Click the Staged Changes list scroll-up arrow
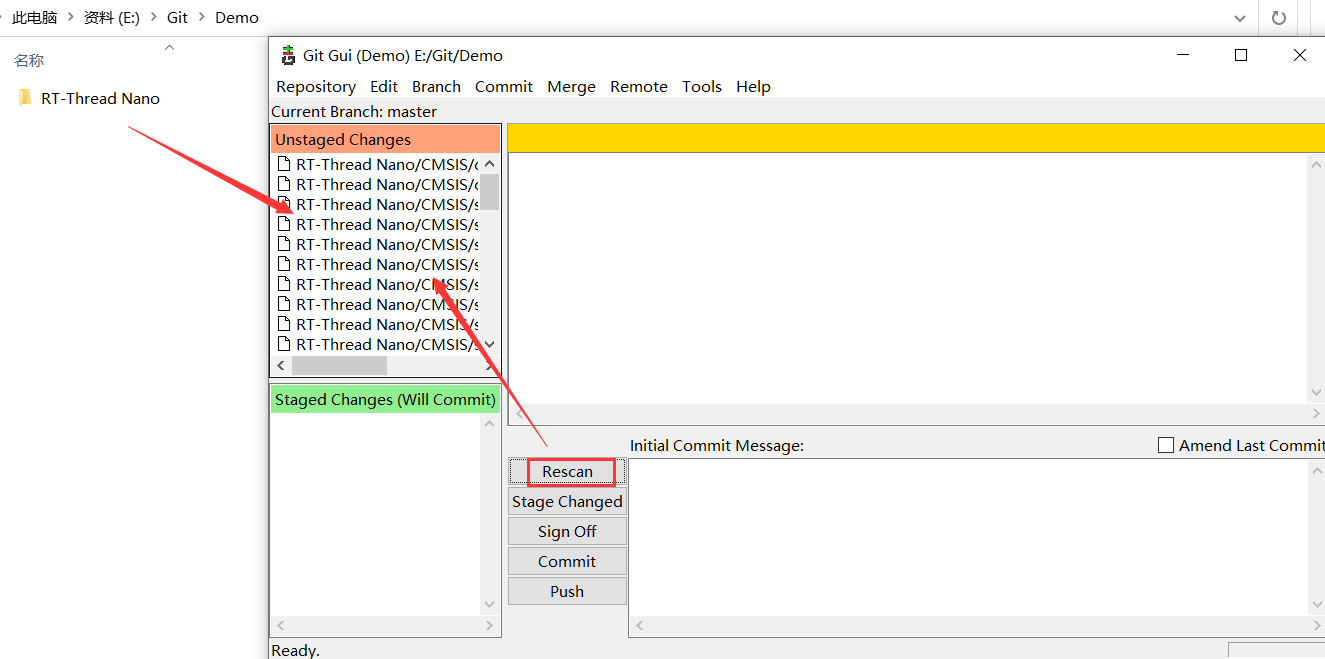This screenshot has width=1325, height=659. tap(489, 424)
